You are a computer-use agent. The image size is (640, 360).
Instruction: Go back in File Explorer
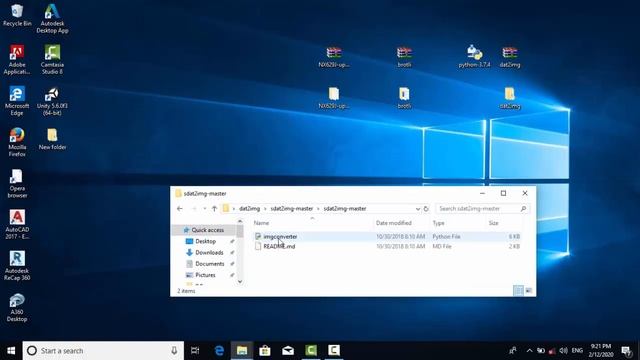click(180, 209)
